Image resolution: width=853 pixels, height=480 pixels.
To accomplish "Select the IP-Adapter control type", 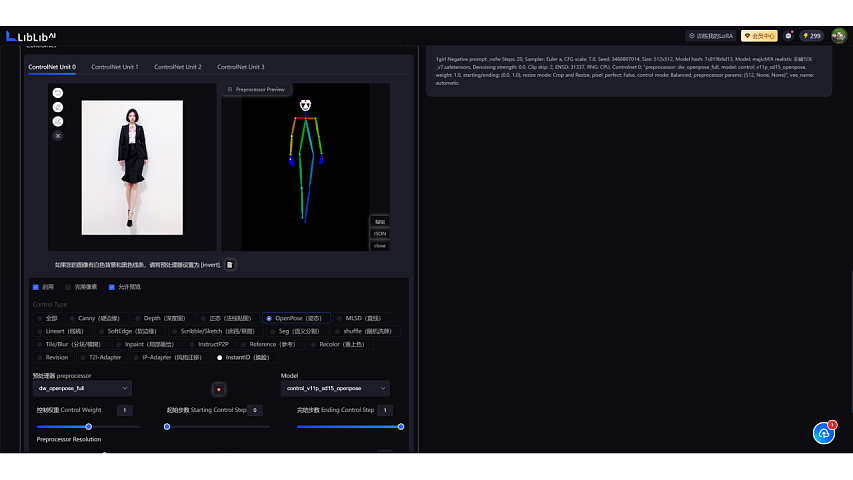I will pyautogui.click(x=170, y=358).
